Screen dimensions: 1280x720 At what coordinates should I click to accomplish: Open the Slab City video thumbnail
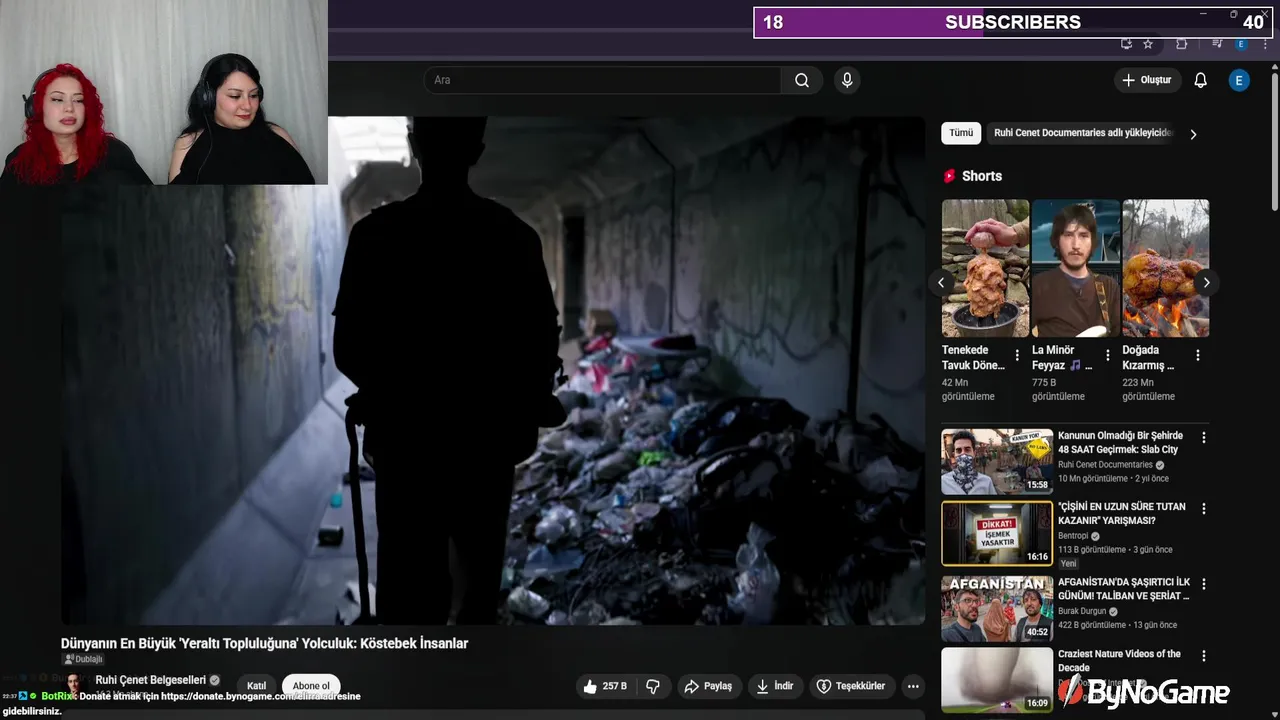click(x=997, y=462)
